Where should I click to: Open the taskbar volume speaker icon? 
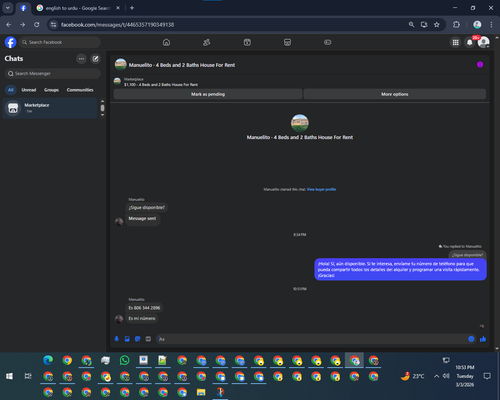click(x=446, y=376)
